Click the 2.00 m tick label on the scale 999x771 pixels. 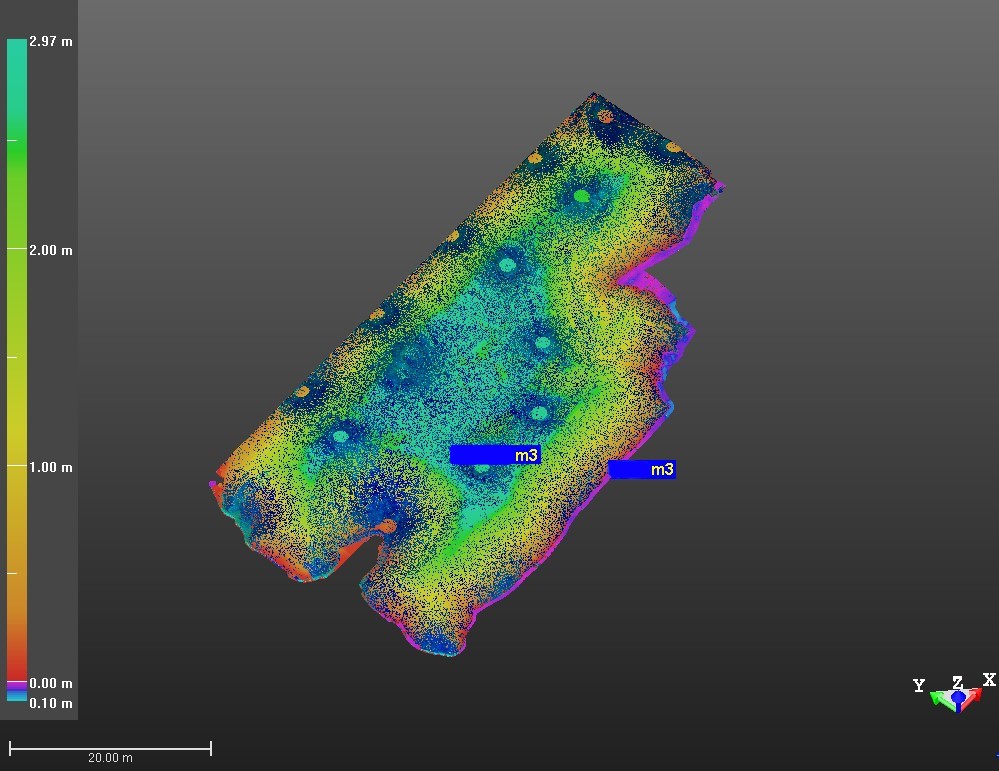[51, 250]
